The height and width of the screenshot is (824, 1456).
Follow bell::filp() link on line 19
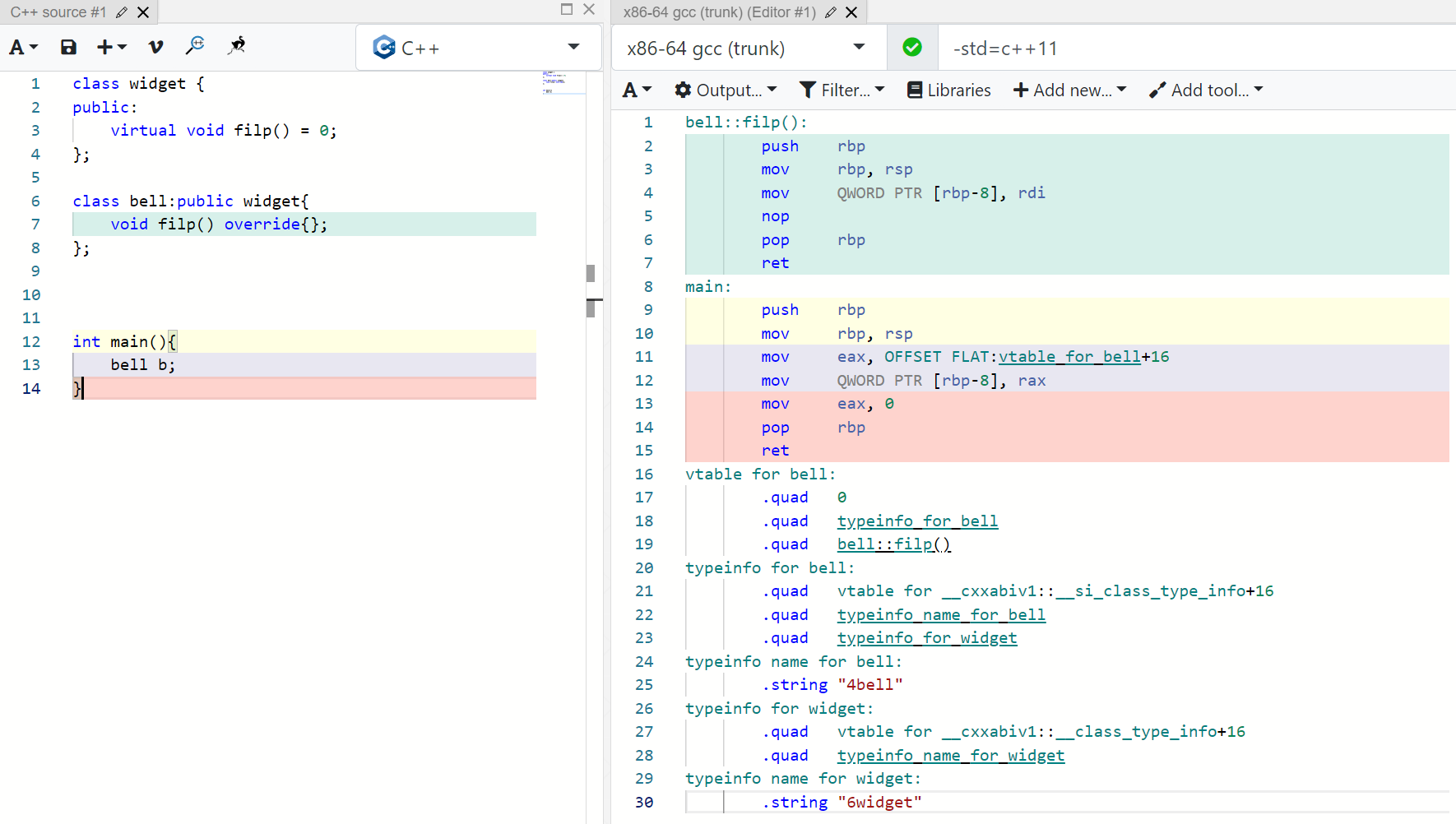coord(894,544)
